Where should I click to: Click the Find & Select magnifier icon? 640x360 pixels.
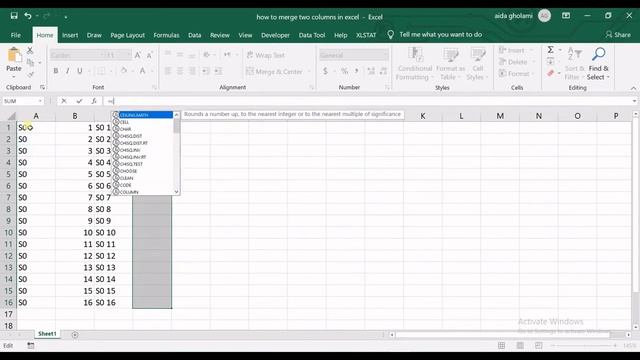point(599,54)
